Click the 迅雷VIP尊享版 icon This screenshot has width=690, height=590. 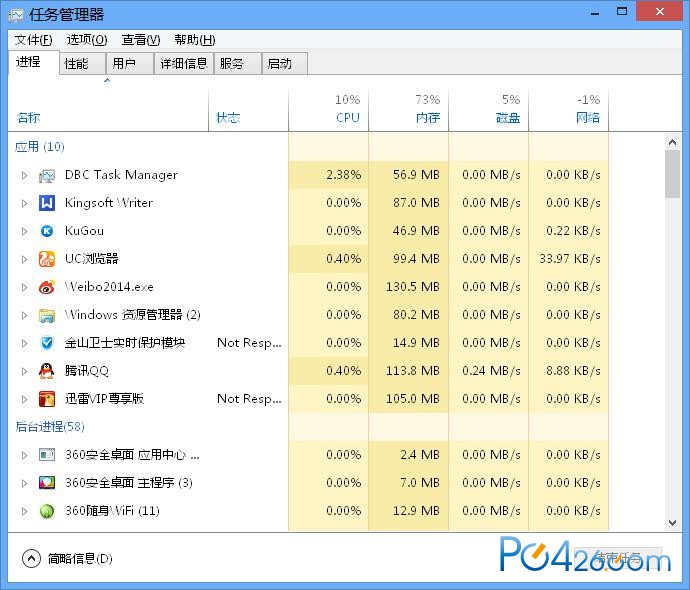click(47, 399)
